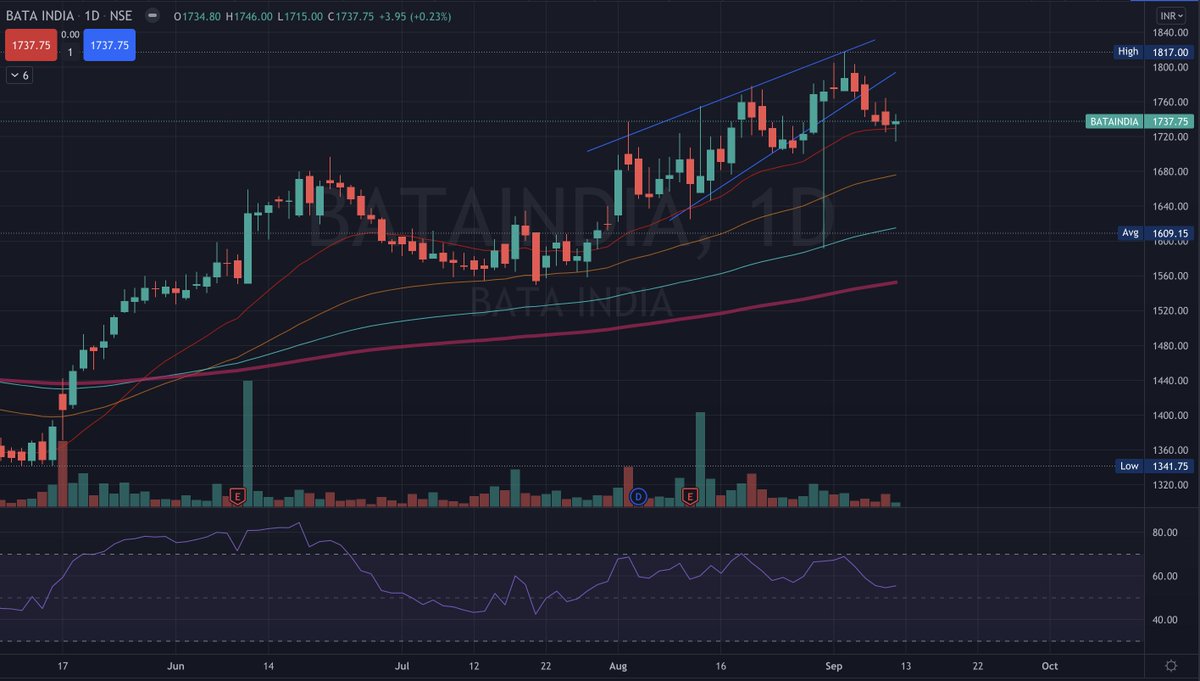Click the 1760.00 price scale value

pyautogui.click(x=1170, y=102)
